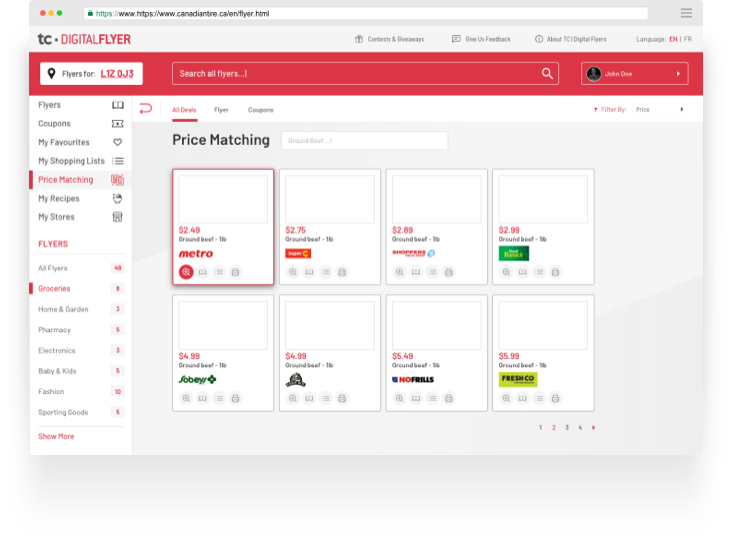Open the flyer icon on the Sobeys deal
The image size is (731, 554).
tap(203, 398)
